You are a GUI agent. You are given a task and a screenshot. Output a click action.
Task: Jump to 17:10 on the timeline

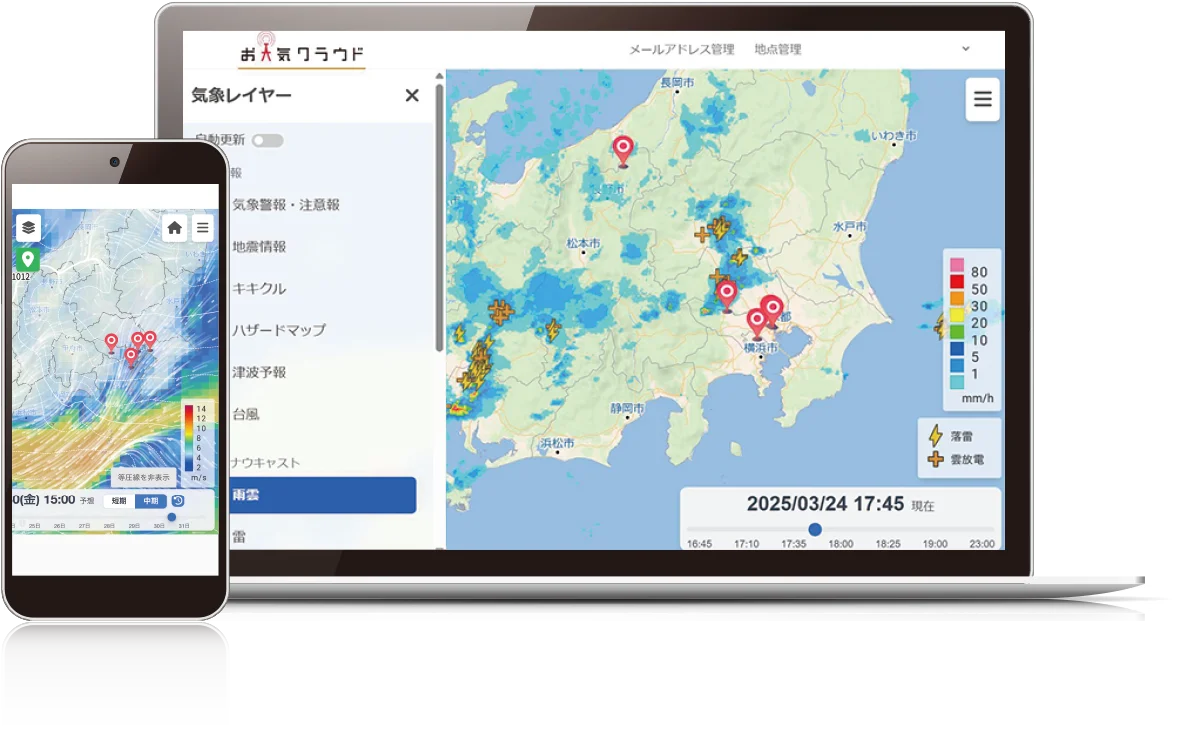746,544
